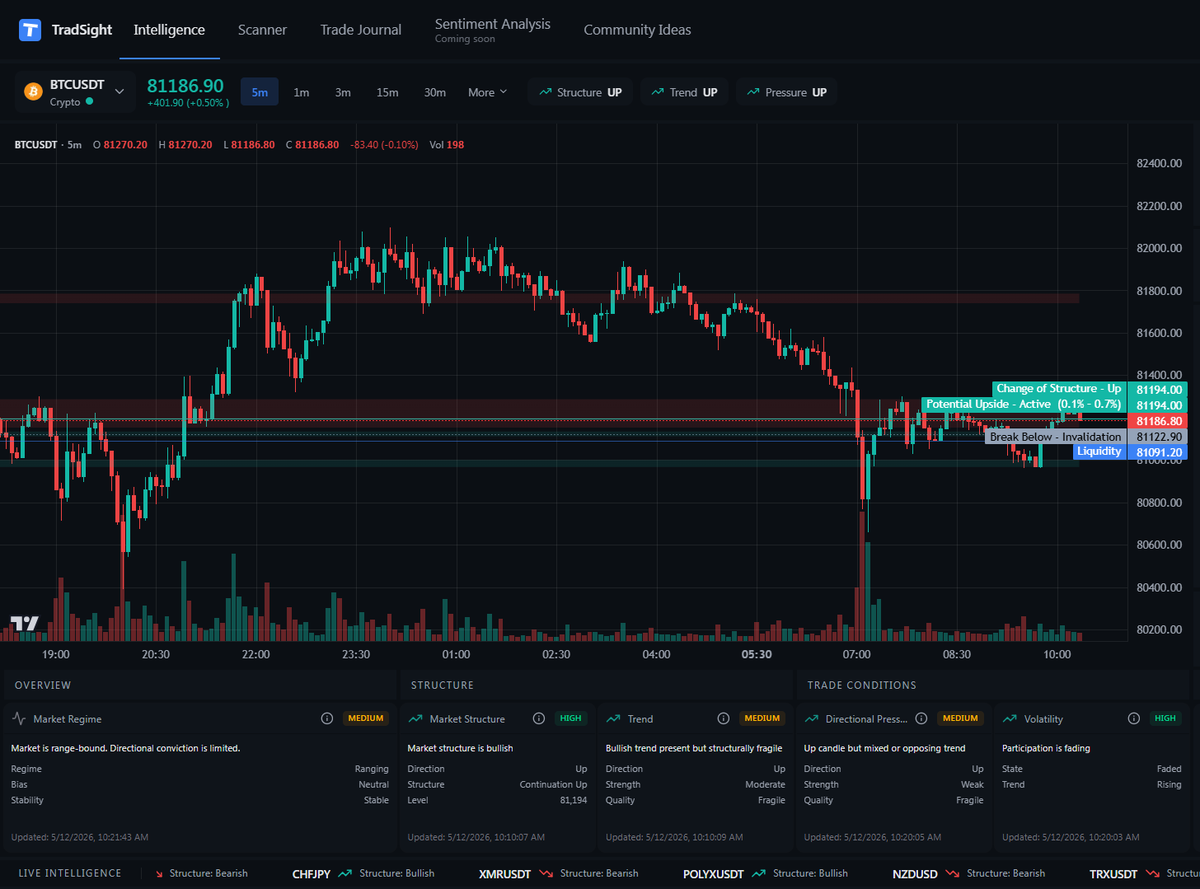Image resolution: width=1200 pixels, height=889 pixels.
Task: Click the Directional Pressure arrow icon
Action: (811, 718)
